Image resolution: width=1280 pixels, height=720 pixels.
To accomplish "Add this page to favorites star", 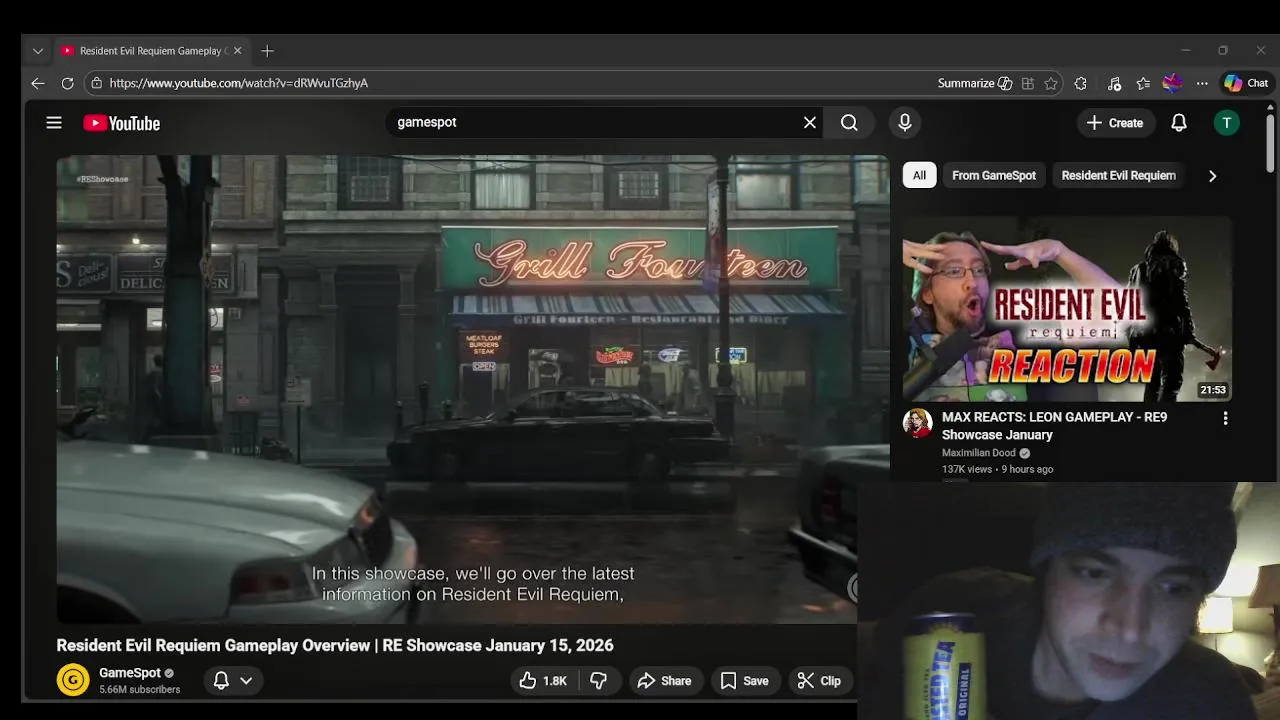I will coord(1051,83).
